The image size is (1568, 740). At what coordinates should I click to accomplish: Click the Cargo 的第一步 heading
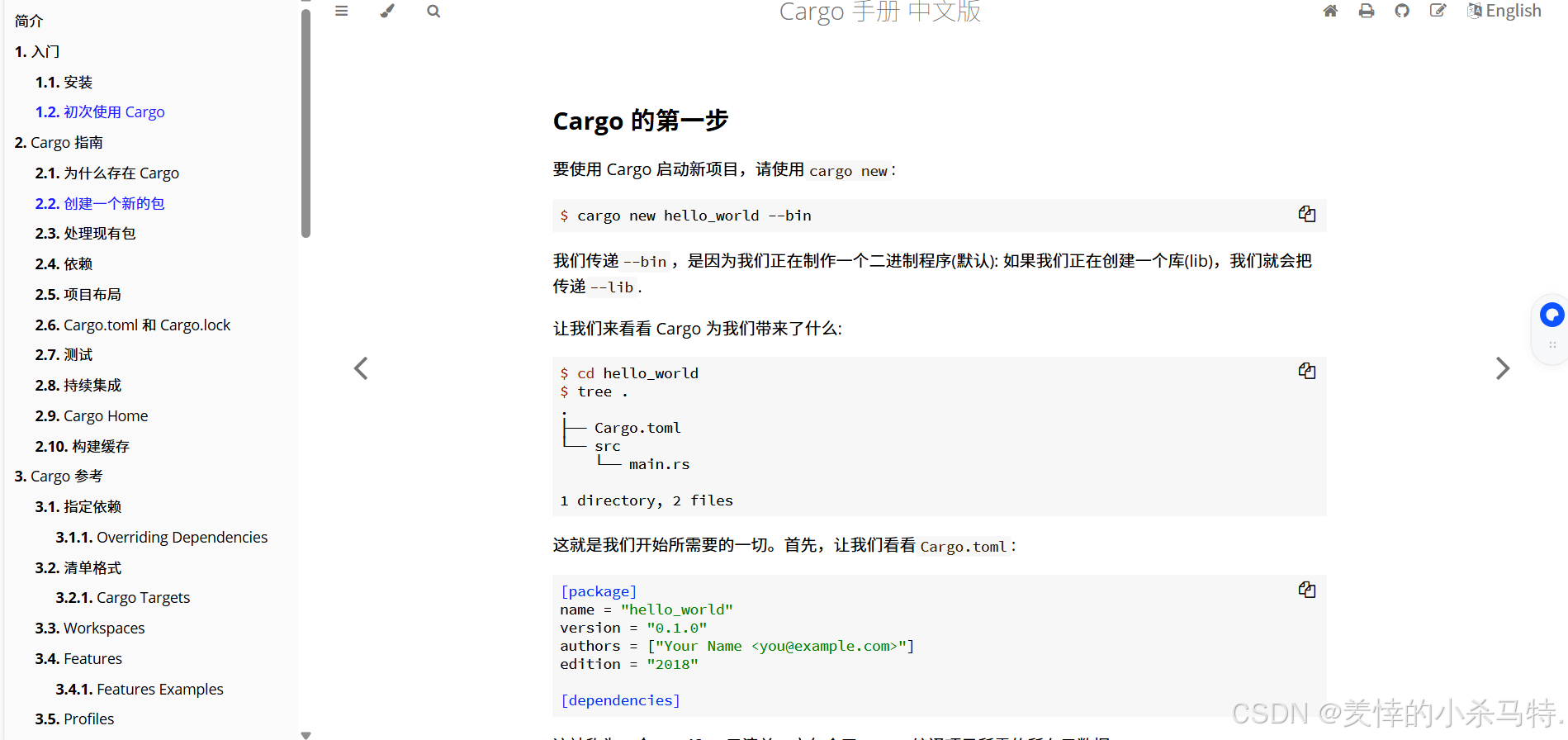(x=641, y=121)
